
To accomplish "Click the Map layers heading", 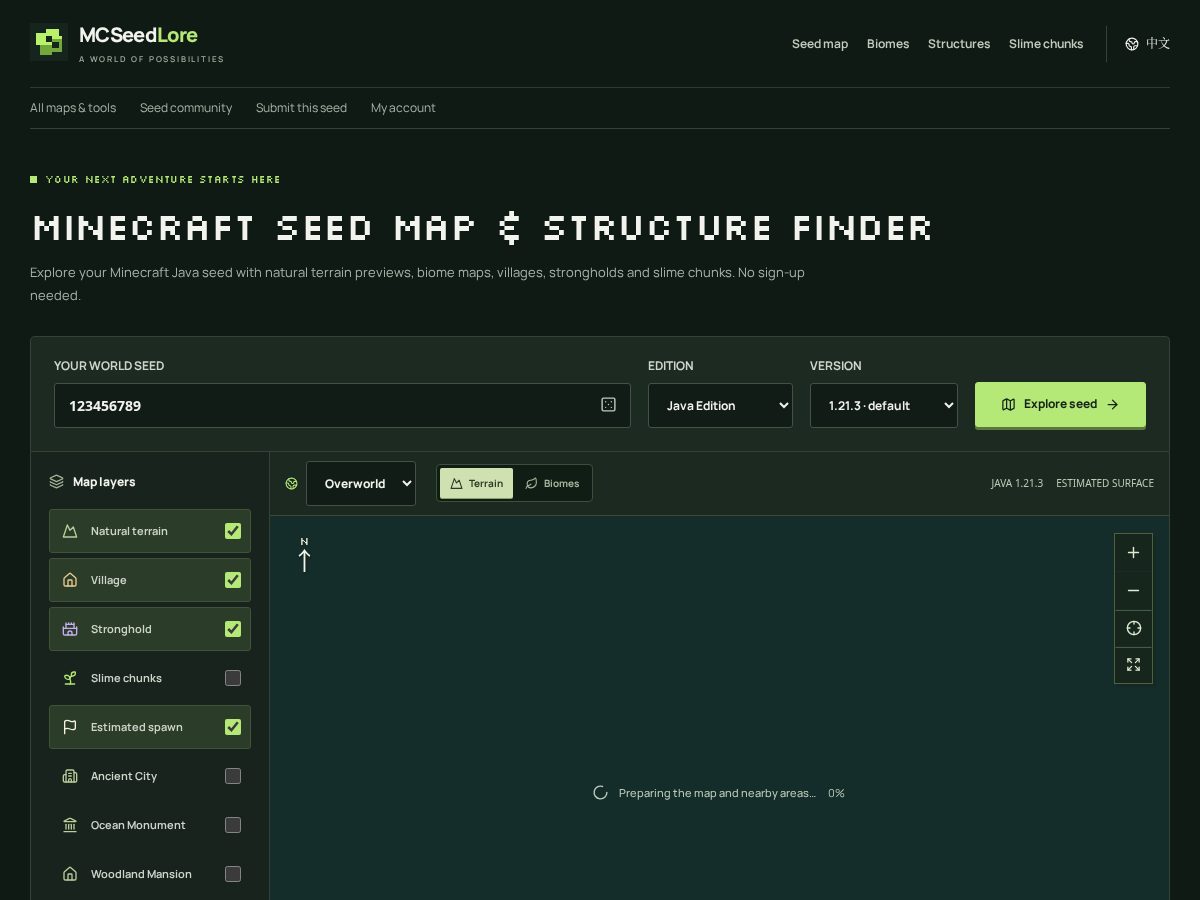I will (x=104, y=482).
